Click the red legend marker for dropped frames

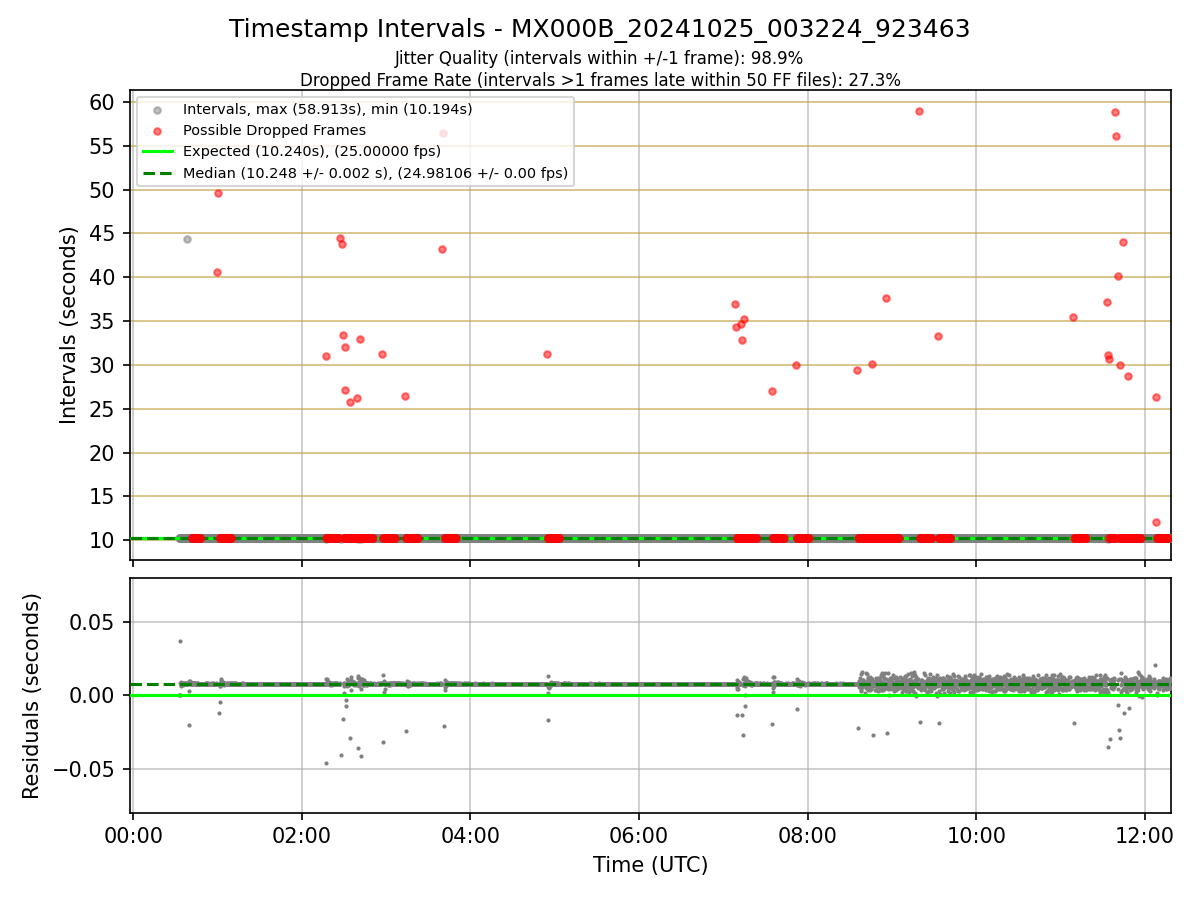pyautogui.click(x=157, y=130)
